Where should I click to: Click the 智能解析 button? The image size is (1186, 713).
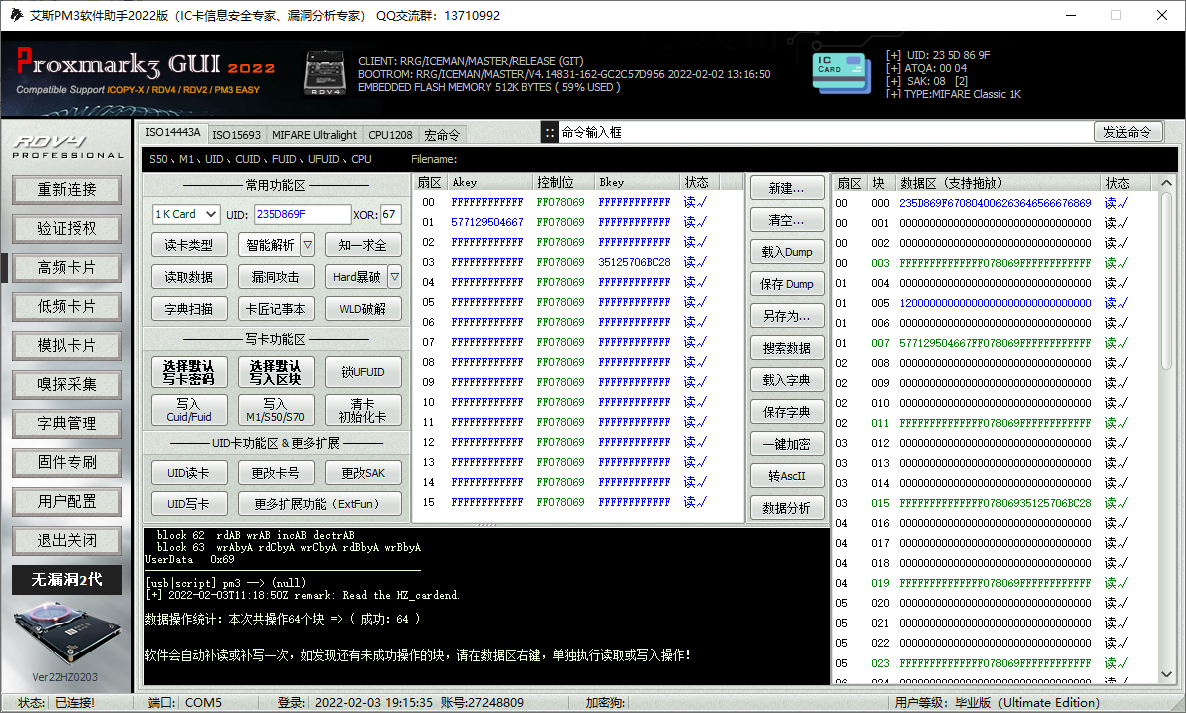[270, 245]
